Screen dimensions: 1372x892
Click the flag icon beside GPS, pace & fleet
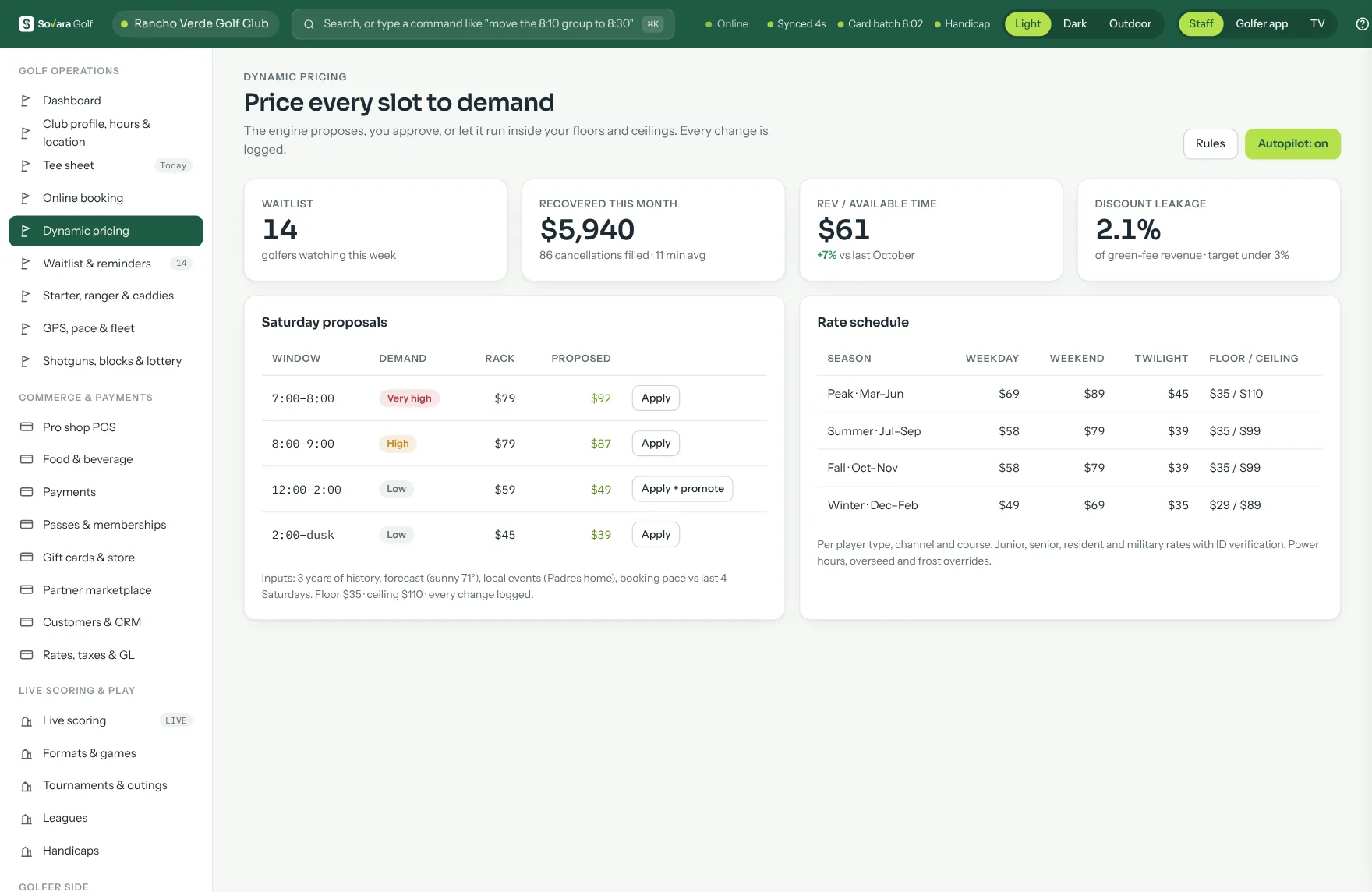pyautogui.click(x=26, y=328)
